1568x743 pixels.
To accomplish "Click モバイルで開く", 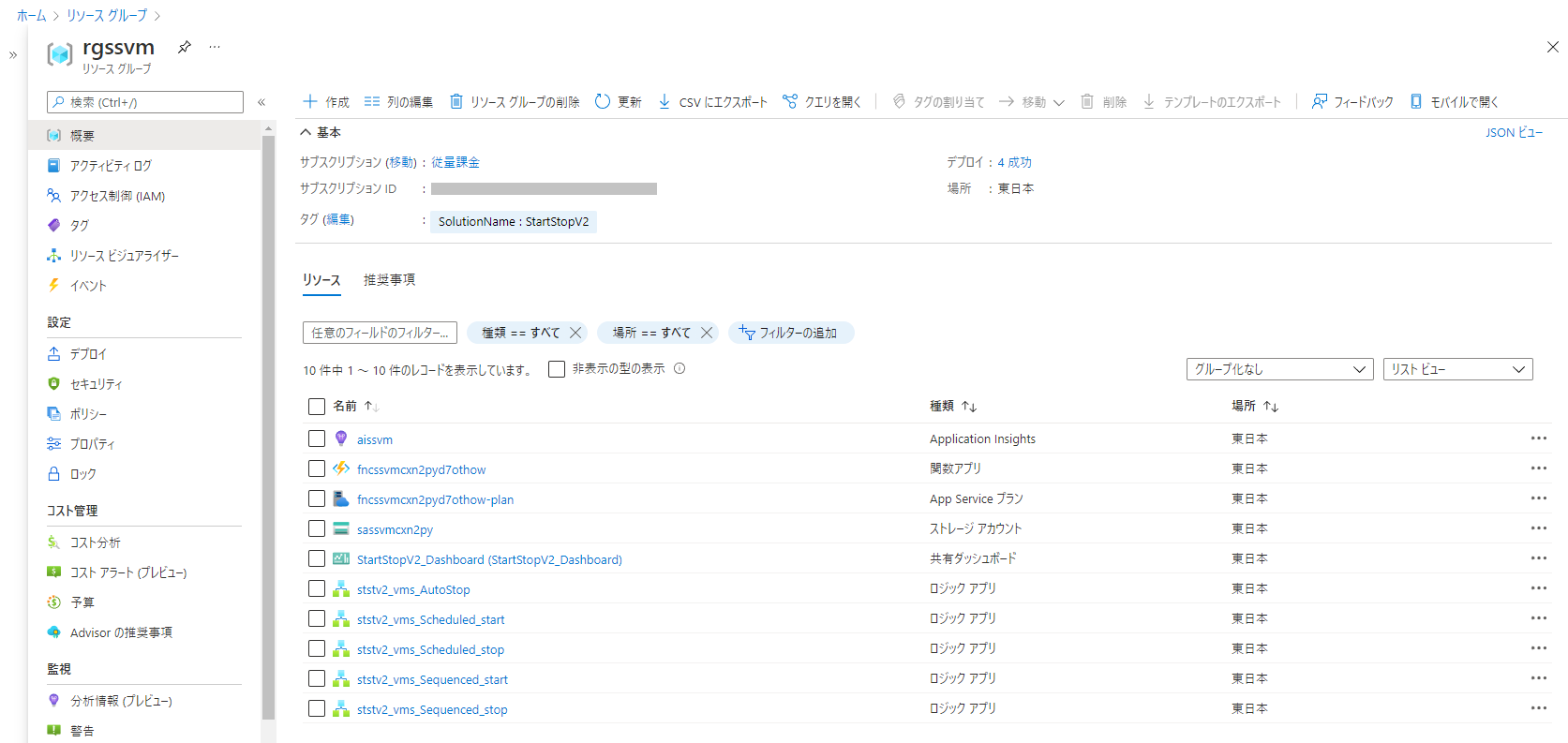I will pos(1454,102).
